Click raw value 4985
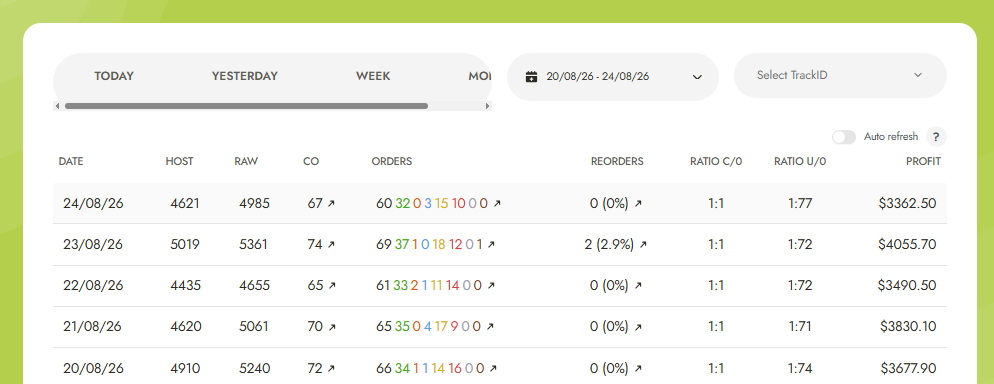This screenshot has width=994, height=384. (254, 203)
